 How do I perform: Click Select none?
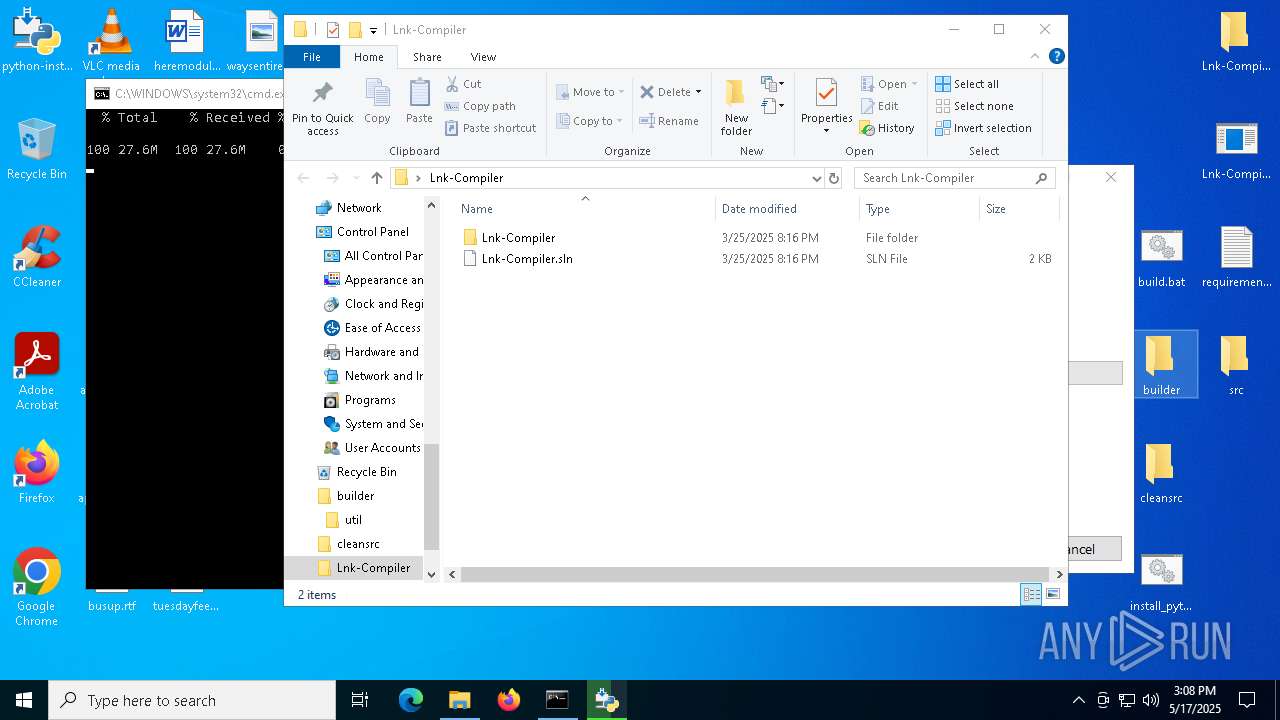(974, 106)
